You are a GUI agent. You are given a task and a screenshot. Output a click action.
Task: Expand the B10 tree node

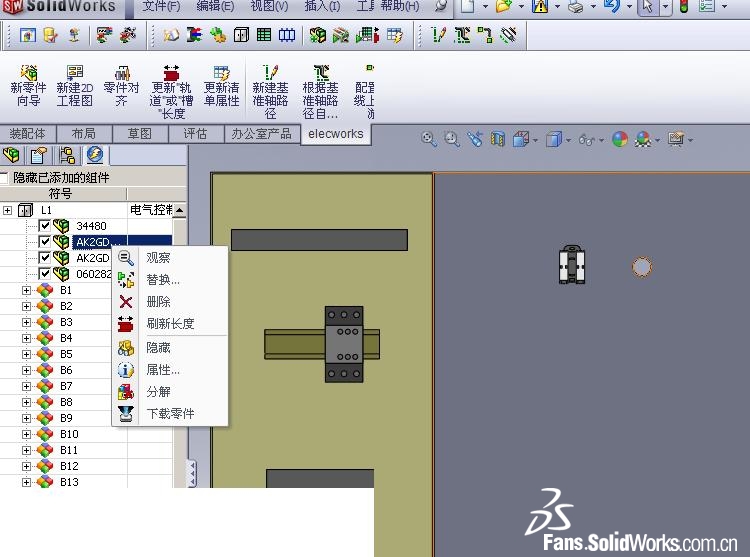tap(26, 434)
